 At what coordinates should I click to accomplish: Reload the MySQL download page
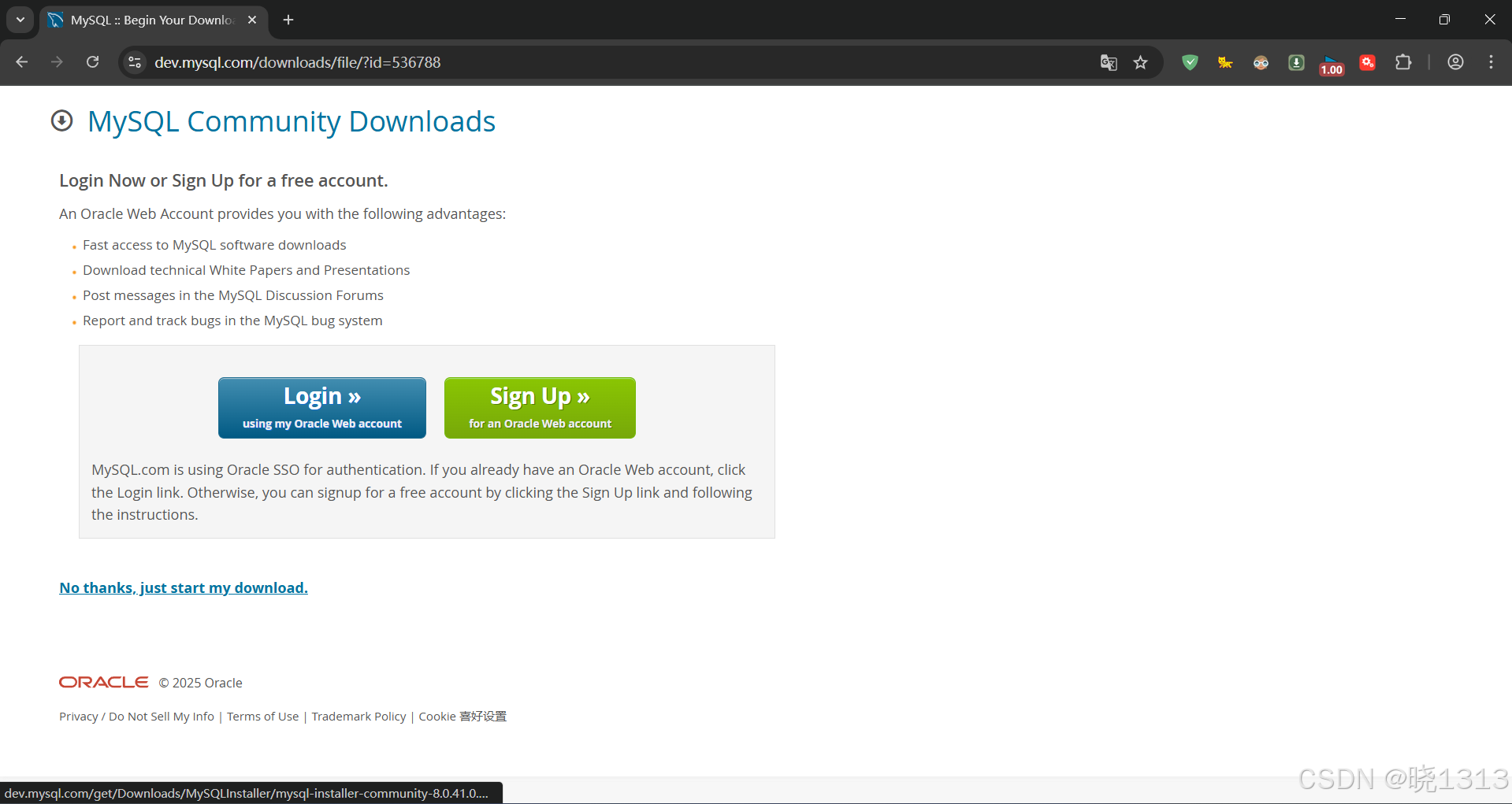tap(92, 62)
